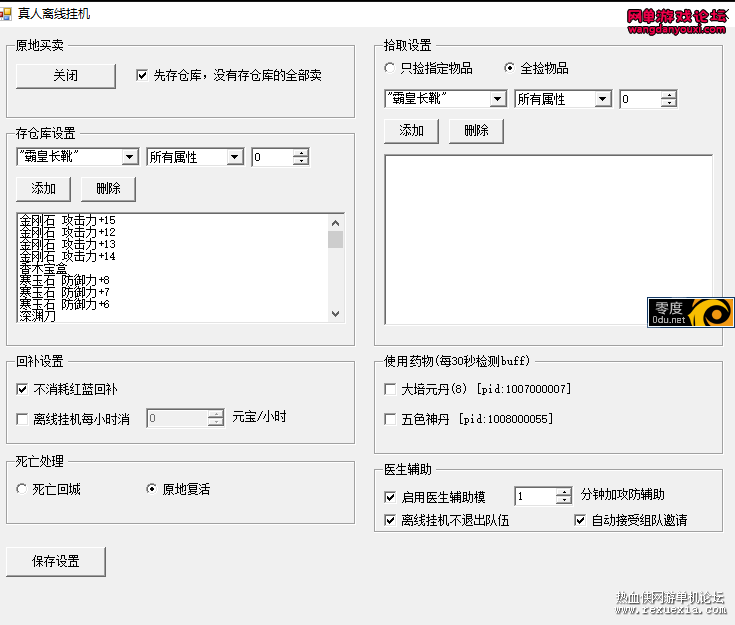Click the value field in 拾取设置
Image resolution: width=735 pixels, height=625 pixels.
coord(640,99)
